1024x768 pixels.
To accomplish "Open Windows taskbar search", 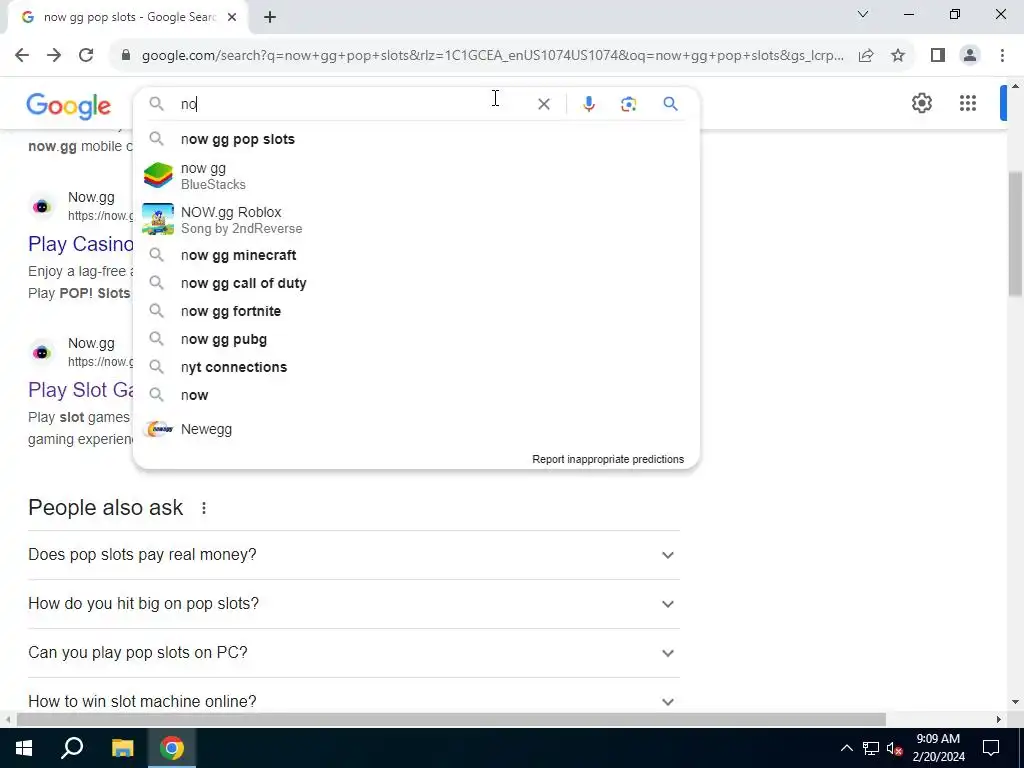I will click(x=72, y=748).
